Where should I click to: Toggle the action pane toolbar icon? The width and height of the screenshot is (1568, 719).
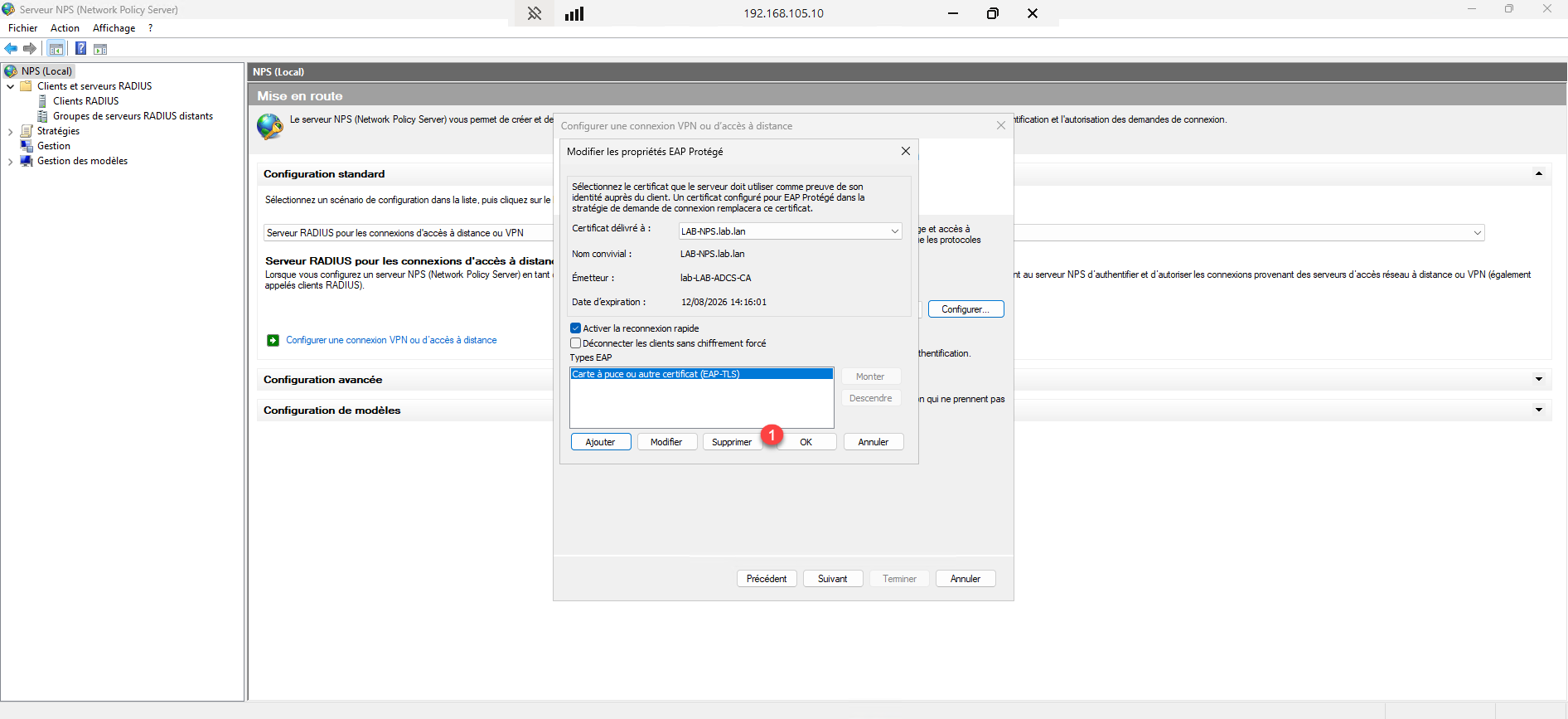pos(100,49)
